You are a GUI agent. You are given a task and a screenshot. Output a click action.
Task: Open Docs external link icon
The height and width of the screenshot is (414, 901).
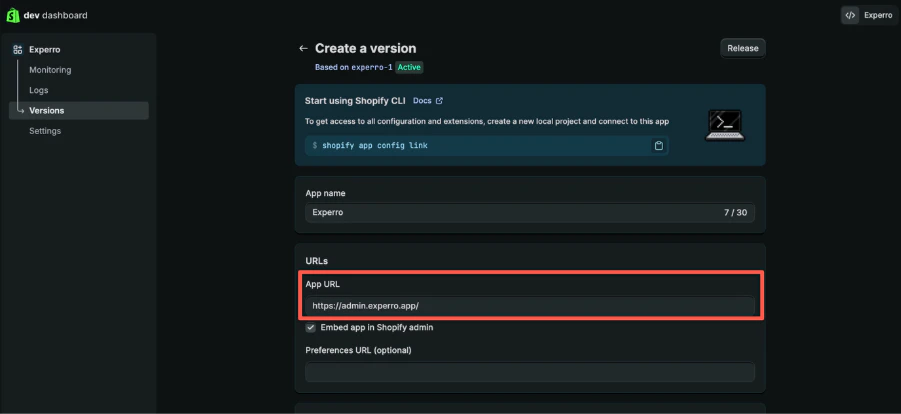[x=439, y=101]
